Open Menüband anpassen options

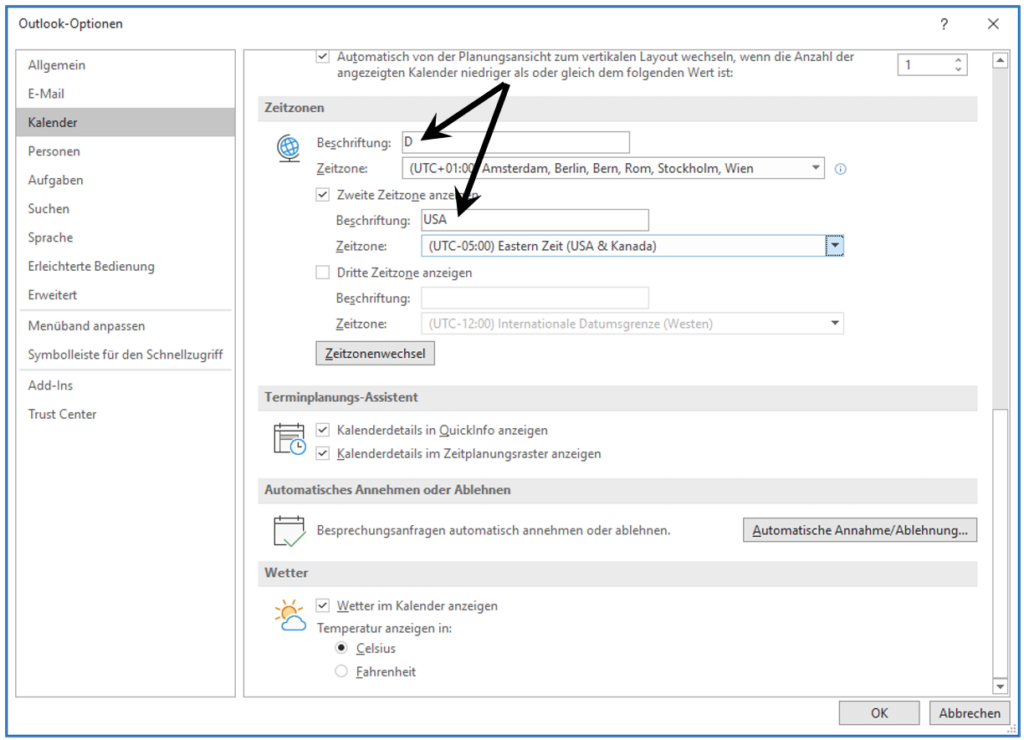pyautogui.click(x=125, y=326)
